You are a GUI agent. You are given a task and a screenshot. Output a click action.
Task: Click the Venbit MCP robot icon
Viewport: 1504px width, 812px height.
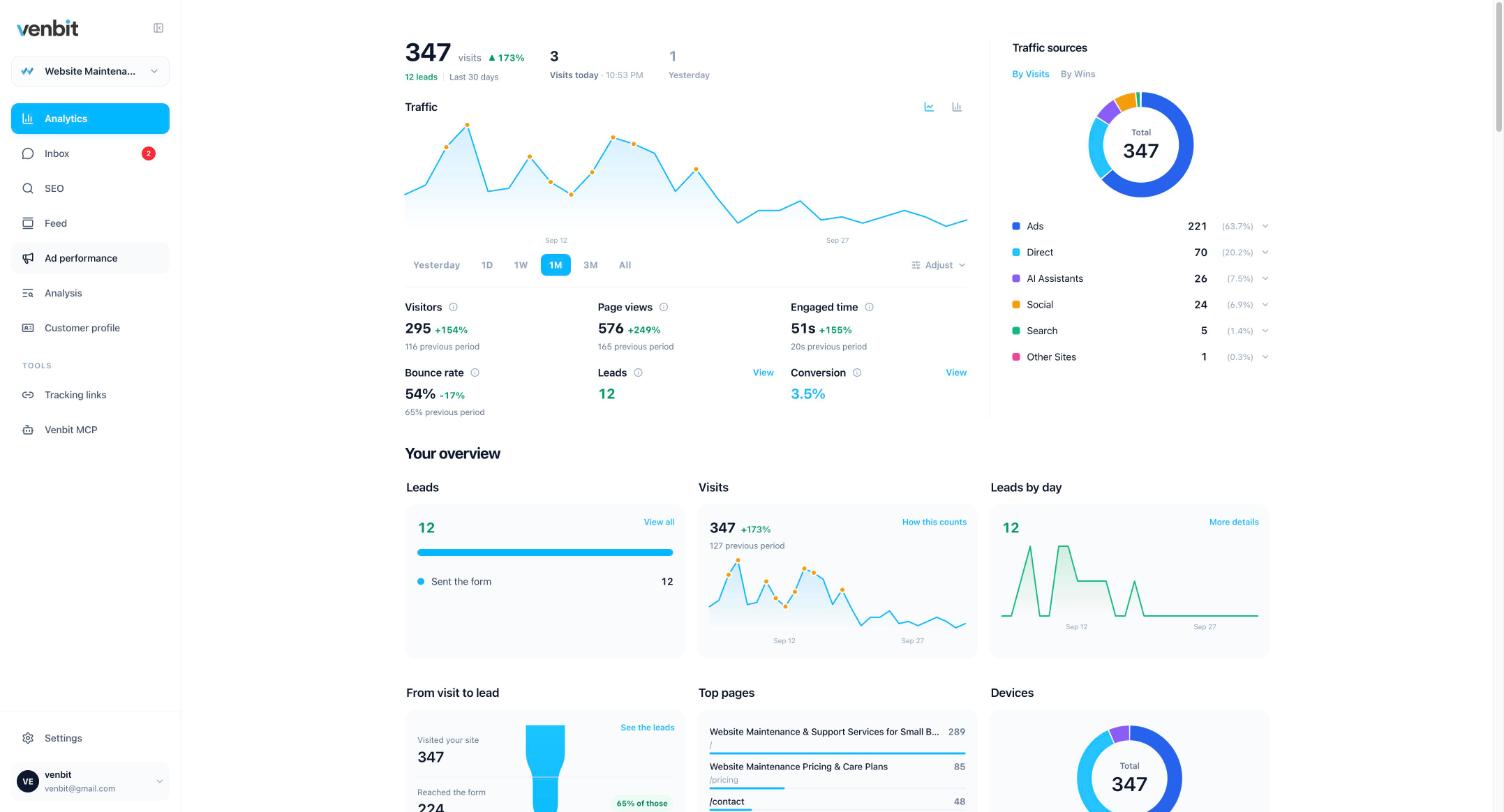(x=28, y=430)
